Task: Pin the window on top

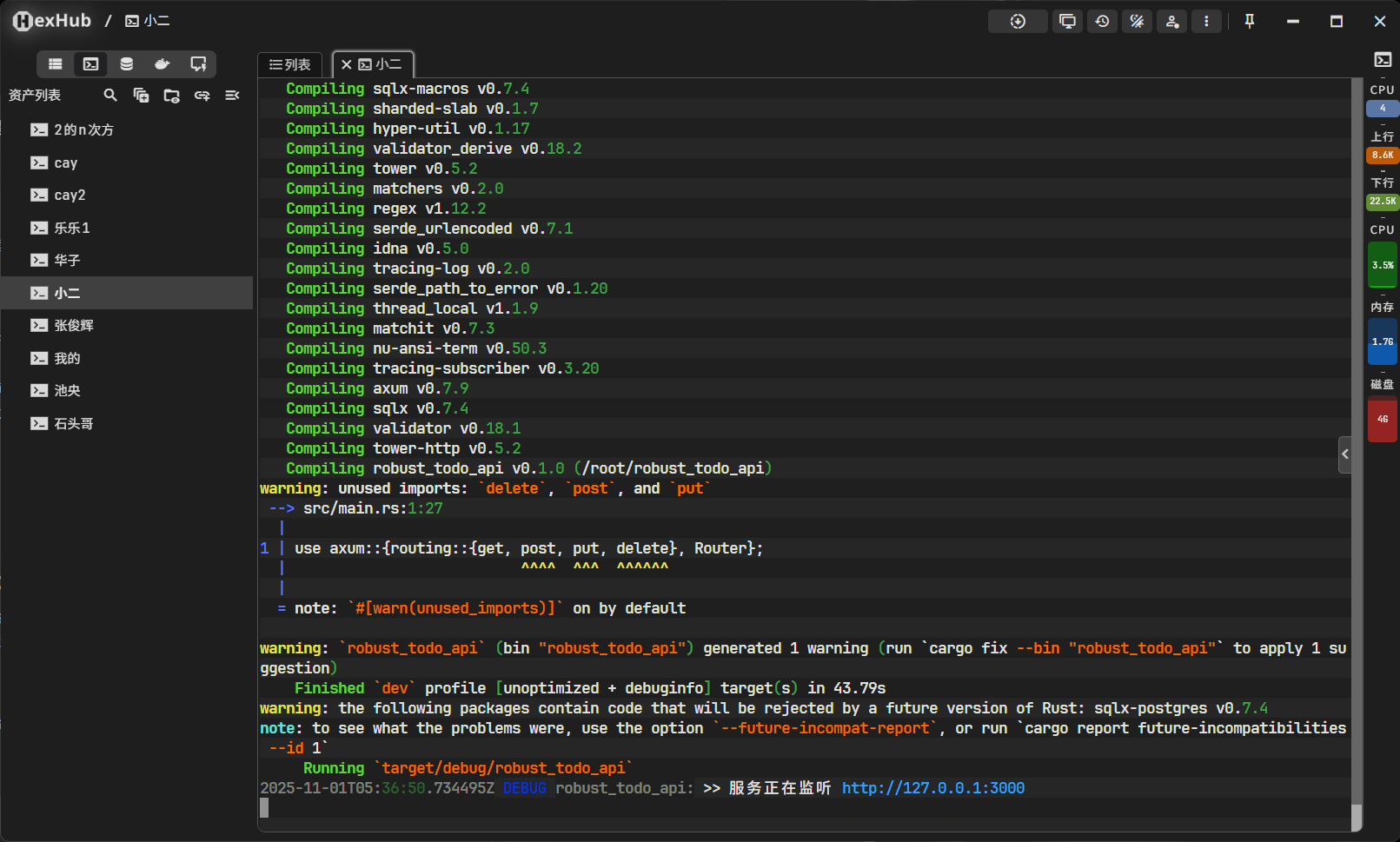Action: [1250, 22]
